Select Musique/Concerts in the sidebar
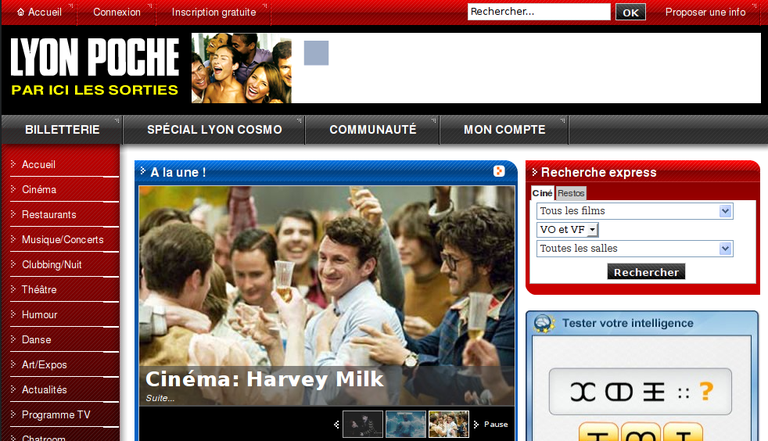 (64, 240)
